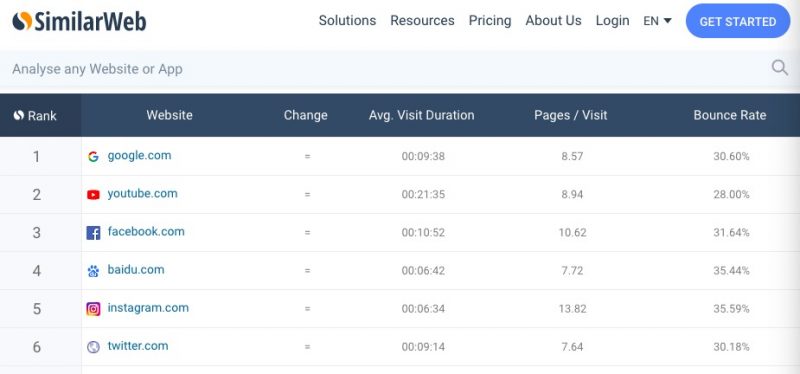Click the Twitter globe favicon icon

93,347
